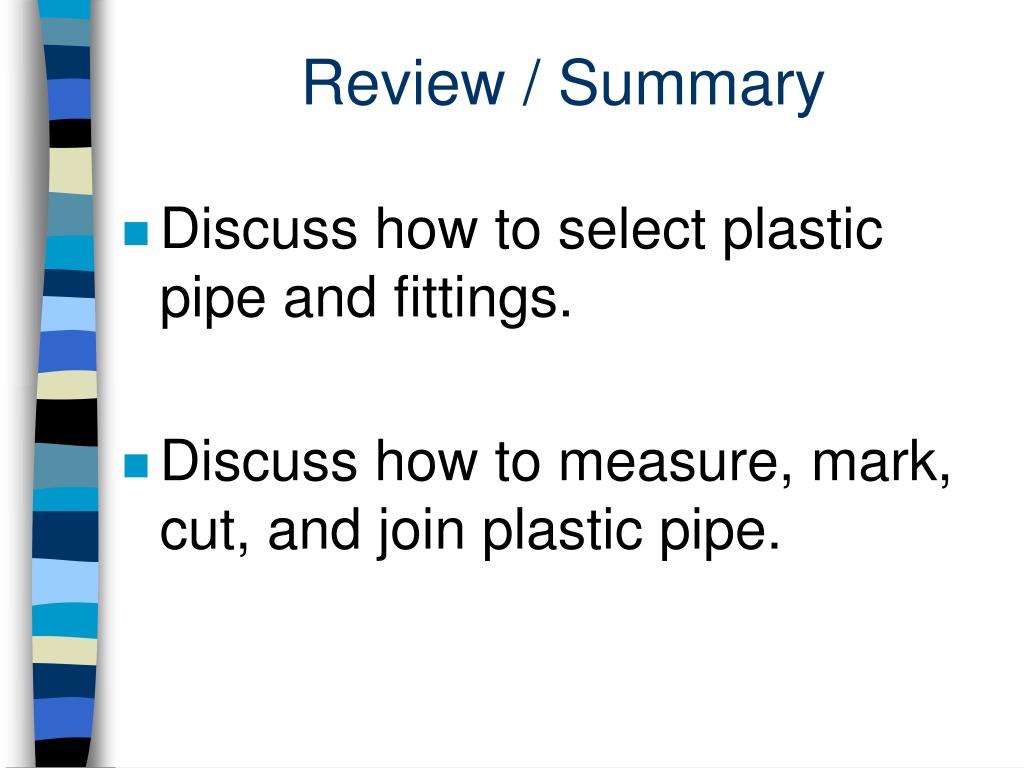Viewport: 1024px width, 768px height.
Task: Click the word 'mark,' in second bullet
Action: point(881,462)
